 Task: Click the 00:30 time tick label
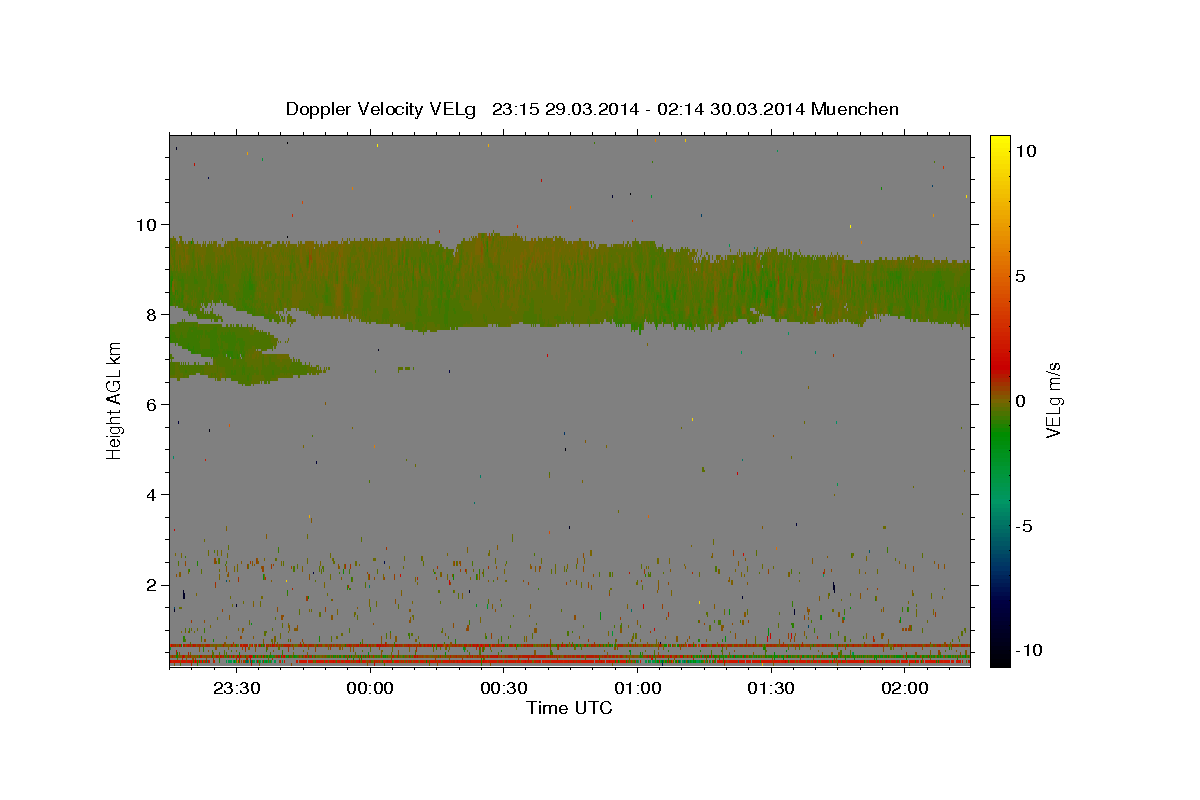504,689
